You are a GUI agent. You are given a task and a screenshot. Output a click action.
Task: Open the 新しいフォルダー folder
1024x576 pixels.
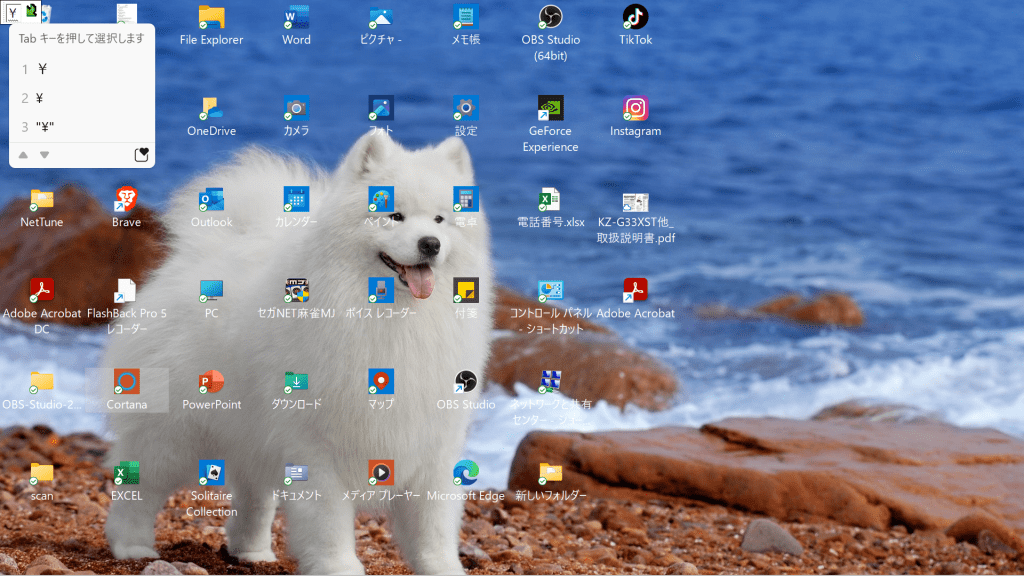[550, 473]
